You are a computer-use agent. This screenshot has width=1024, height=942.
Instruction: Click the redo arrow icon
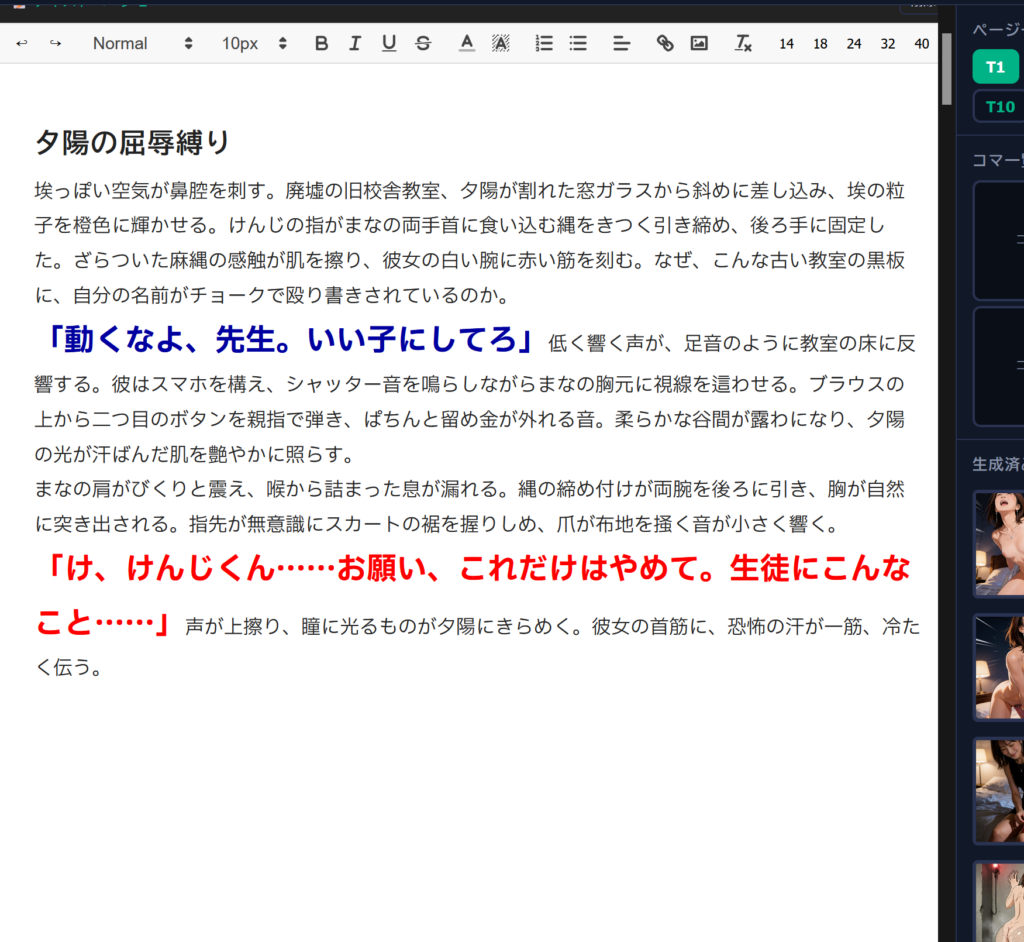[x=55, y=43]
